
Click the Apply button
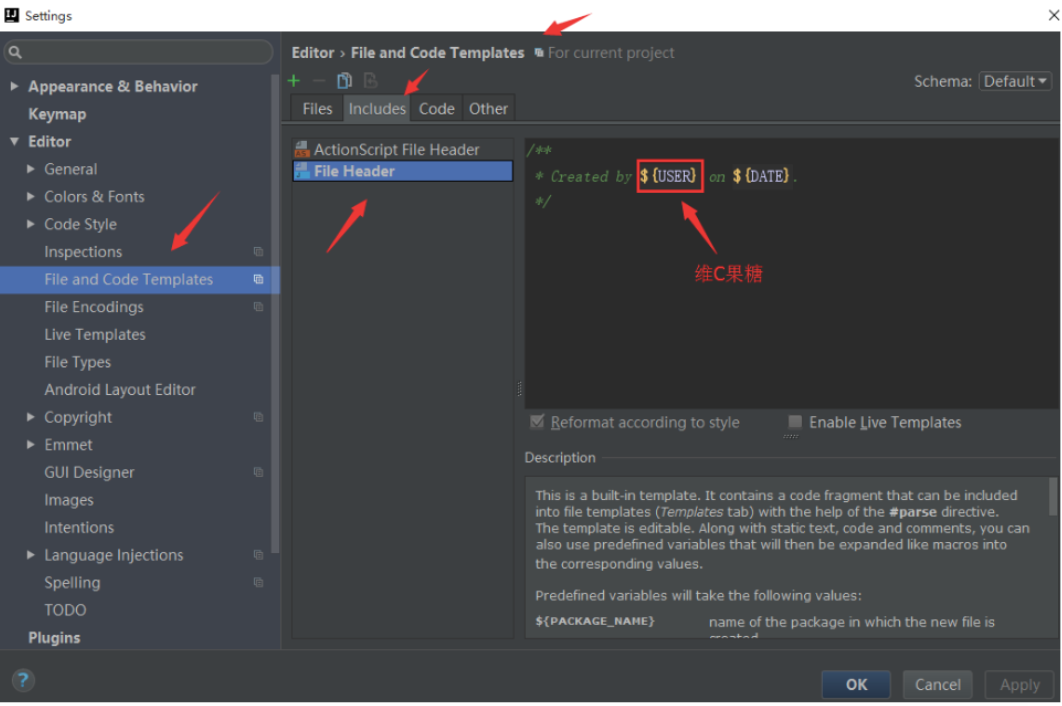[1019, 684]
